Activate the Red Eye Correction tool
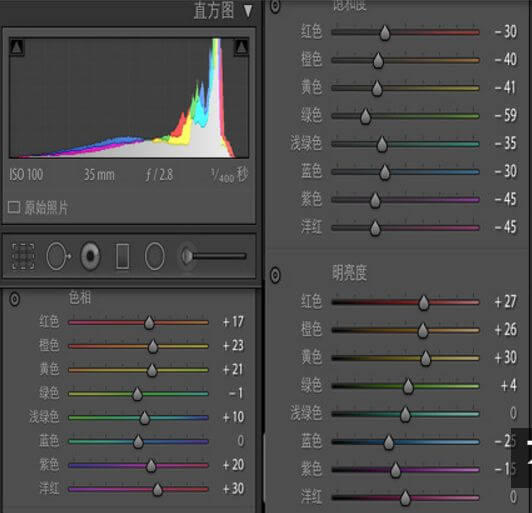 click(90, 256)
